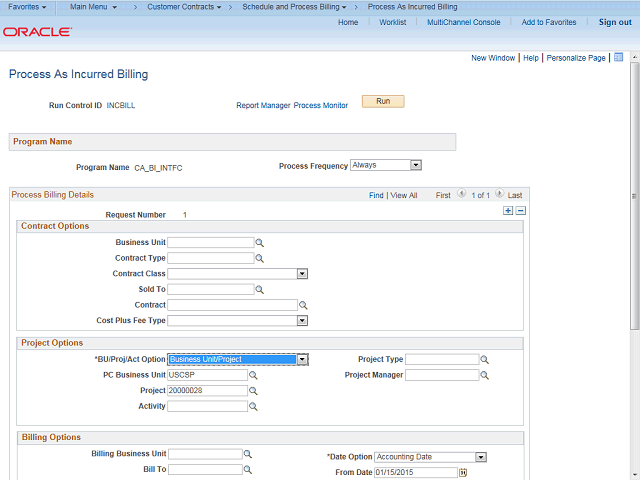Click the Sold To lookup magnifier
Viewport: 640px width, 480px height.
point(259,290)
